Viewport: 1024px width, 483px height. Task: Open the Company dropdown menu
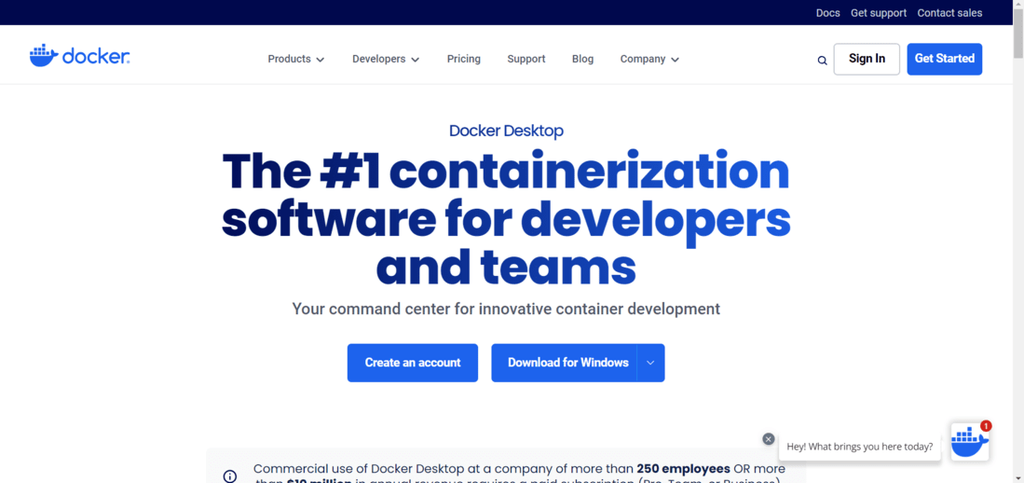click(x=650, y=59)
